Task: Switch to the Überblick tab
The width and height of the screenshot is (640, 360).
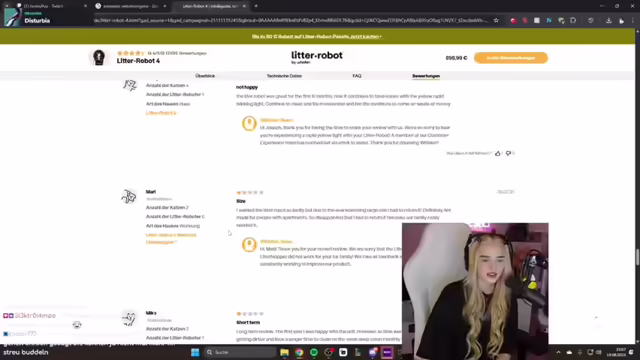Action: click(x=205, y=76)
